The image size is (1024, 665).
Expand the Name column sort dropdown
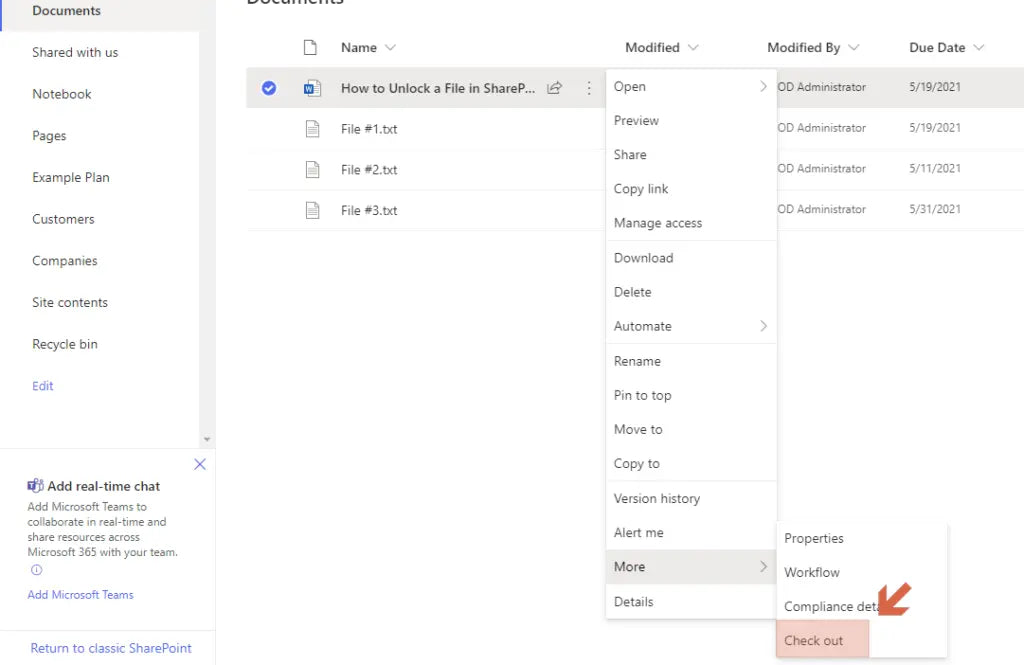pyautogui.click(x=390, y=48)
